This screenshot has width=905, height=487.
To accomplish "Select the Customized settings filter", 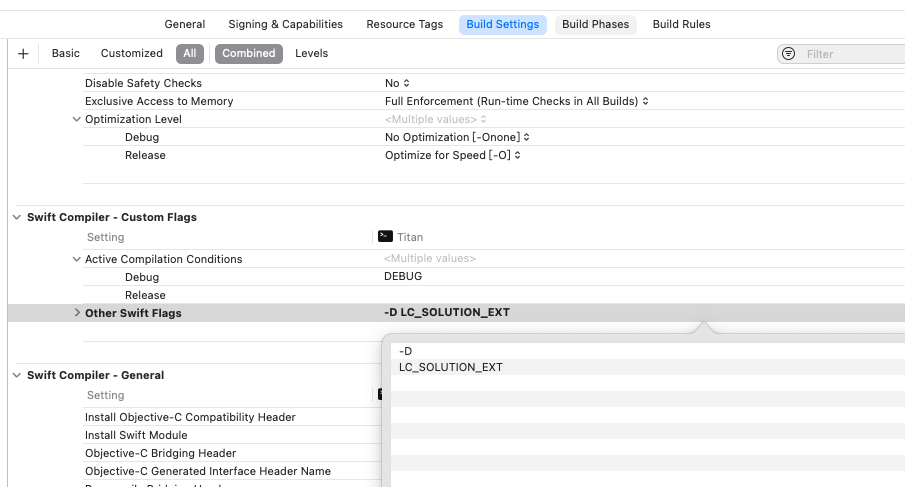I will [131, 53].
